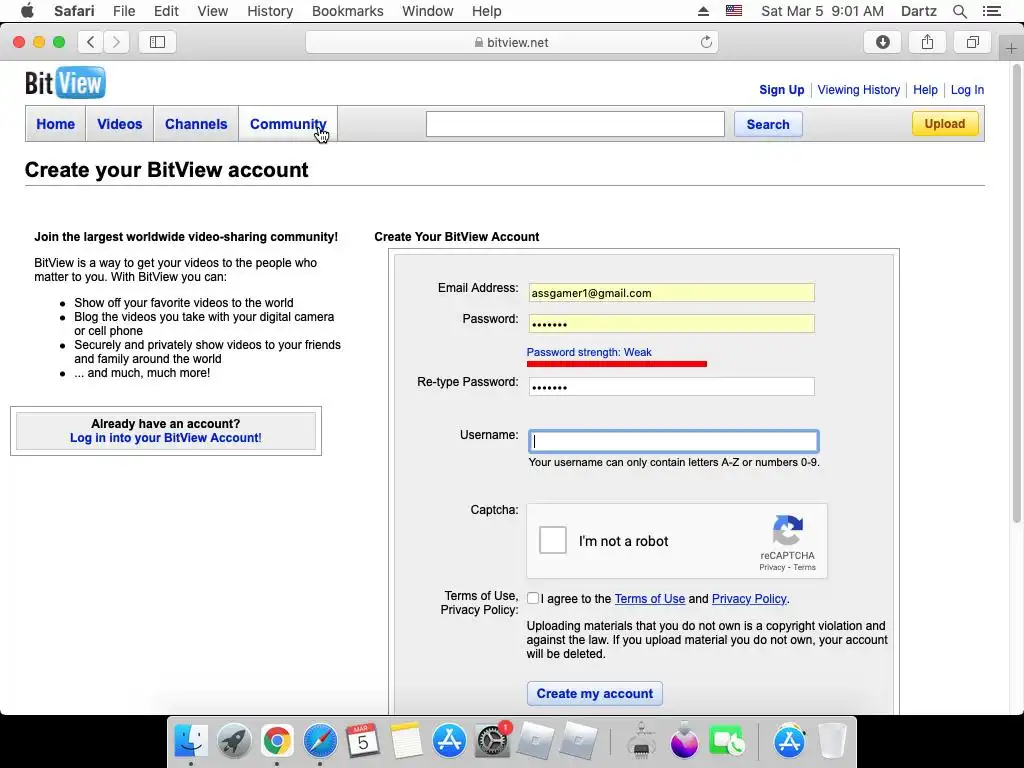Go back with Safari's back arrow
Viewport: 1024px width, 768px height.
click(x=90, y=42)
